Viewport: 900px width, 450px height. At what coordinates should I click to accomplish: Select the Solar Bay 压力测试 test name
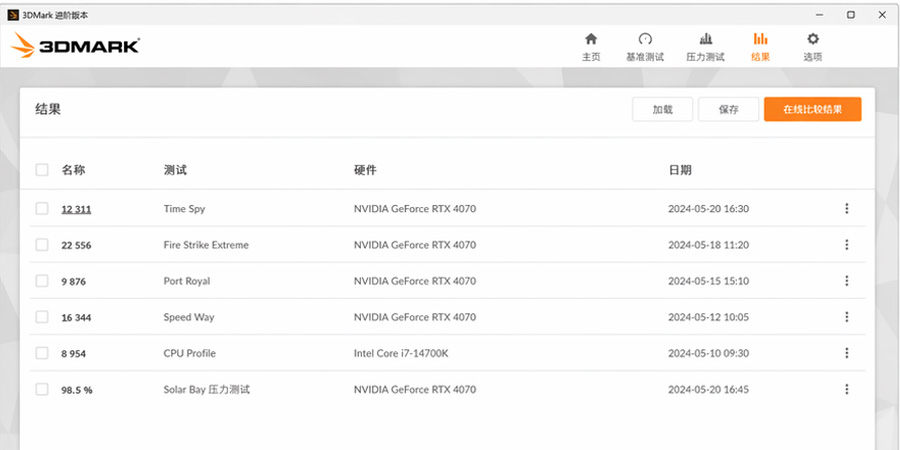207,390
